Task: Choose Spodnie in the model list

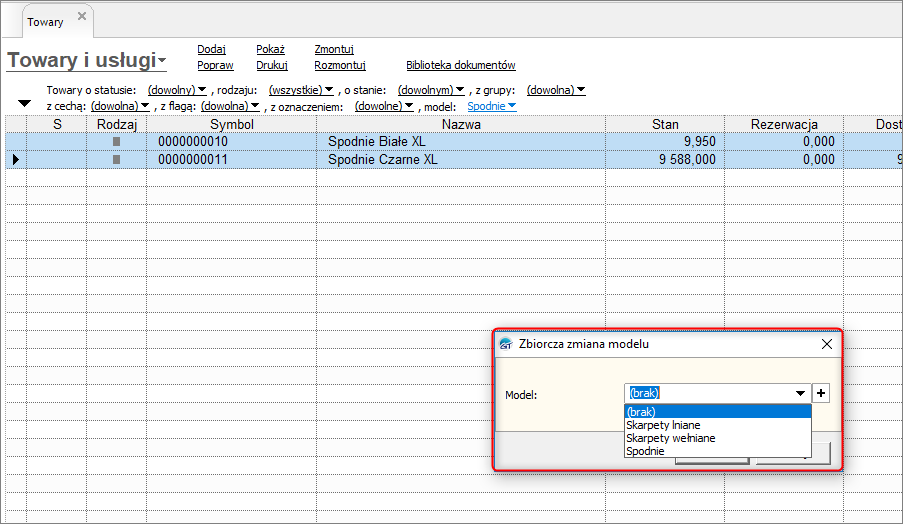Action: click(x=718, y=451)
